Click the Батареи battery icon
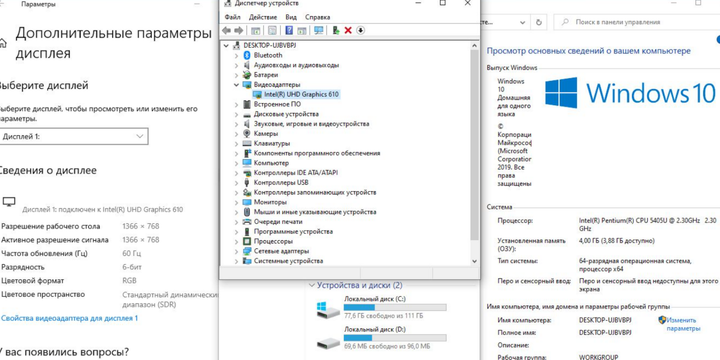The height and width of the screenshot is (360, 720). 247,74
